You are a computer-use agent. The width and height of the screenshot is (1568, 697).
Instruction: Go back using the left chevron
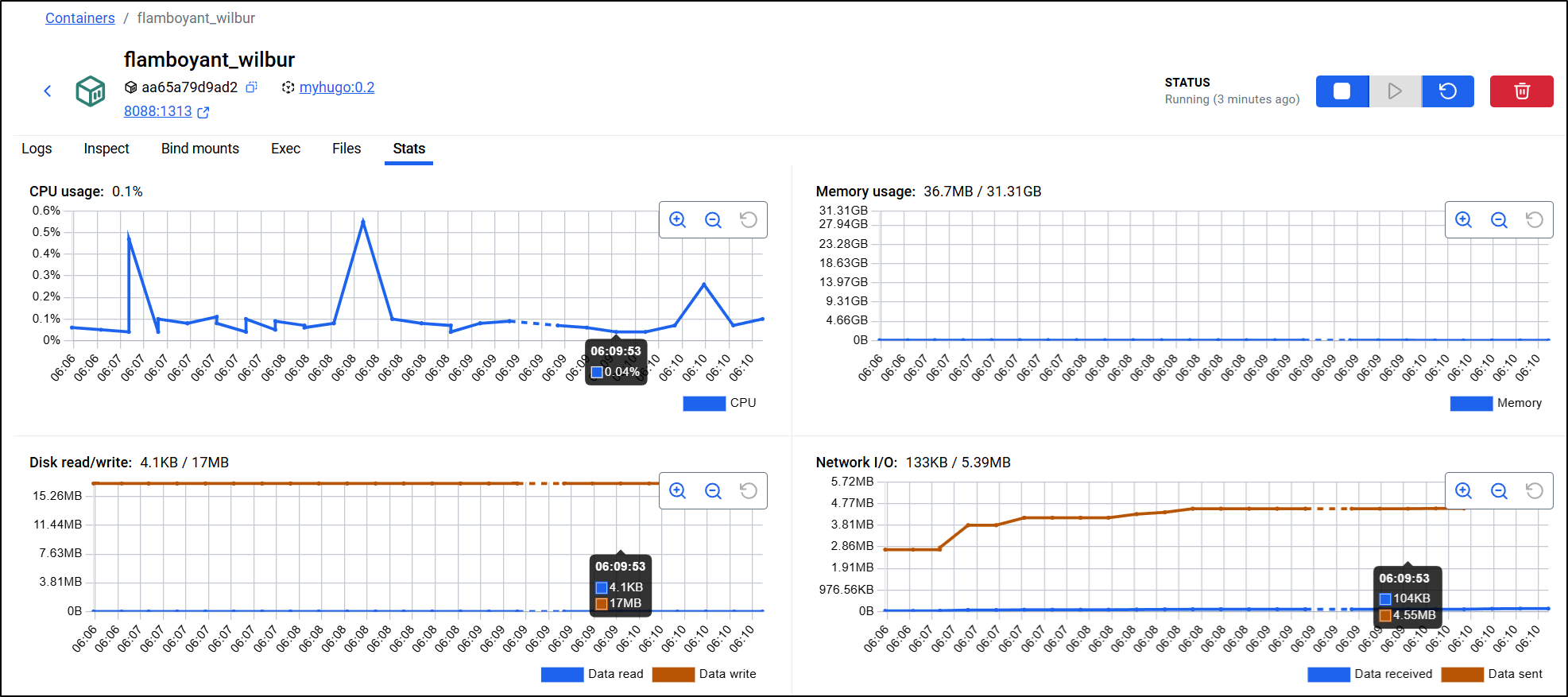(x=48, y=91)
